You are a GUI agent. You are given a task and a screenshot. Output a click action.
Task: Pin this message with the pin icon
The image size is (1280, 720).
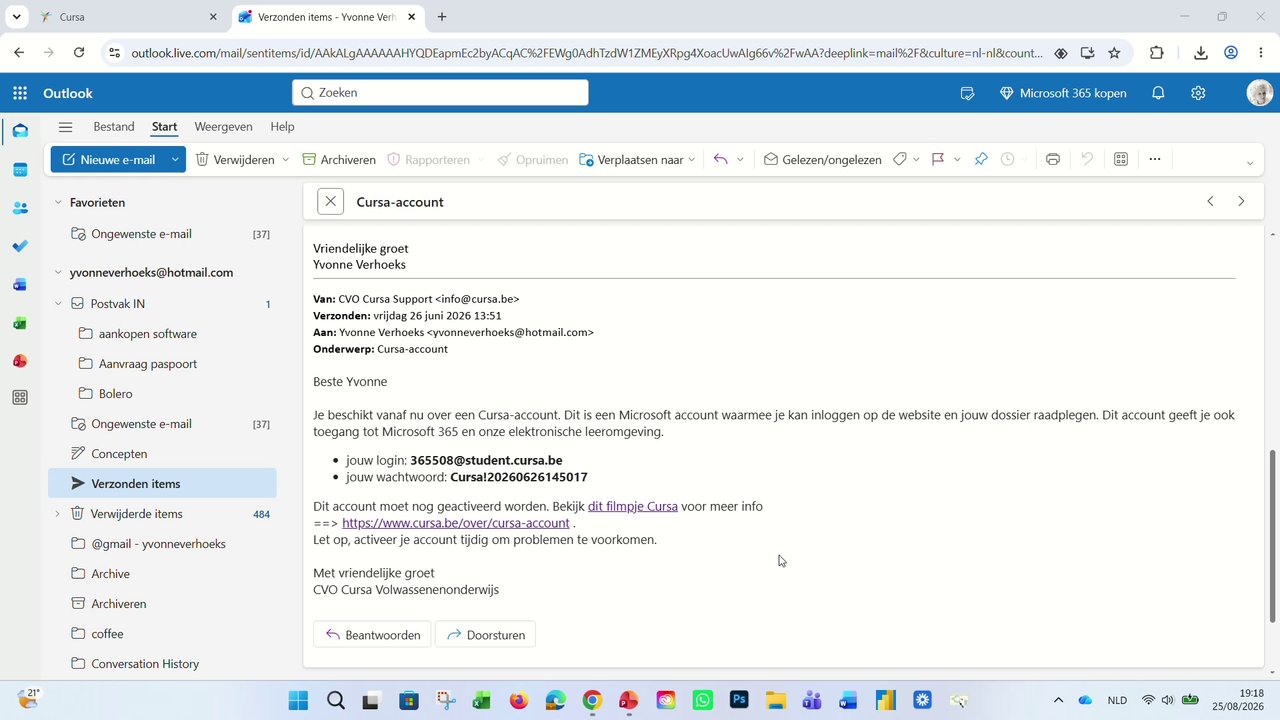coord(981,159)
